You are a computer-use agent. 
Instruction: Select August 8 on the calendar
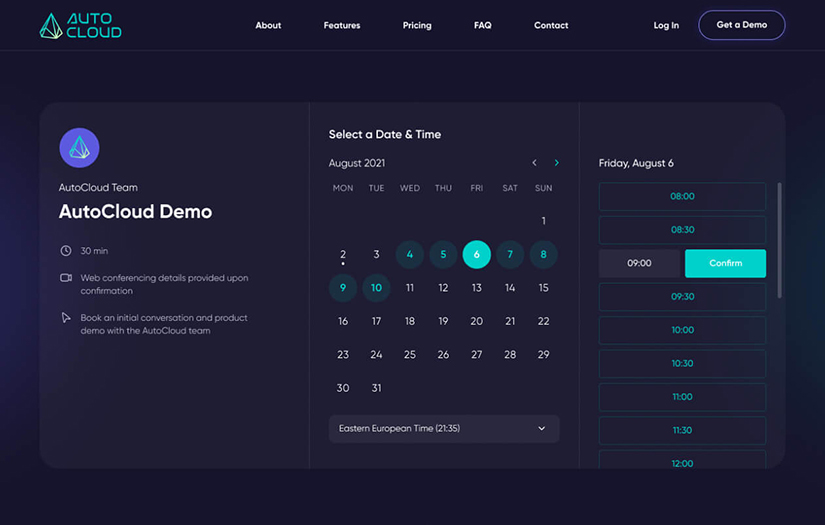544,255
